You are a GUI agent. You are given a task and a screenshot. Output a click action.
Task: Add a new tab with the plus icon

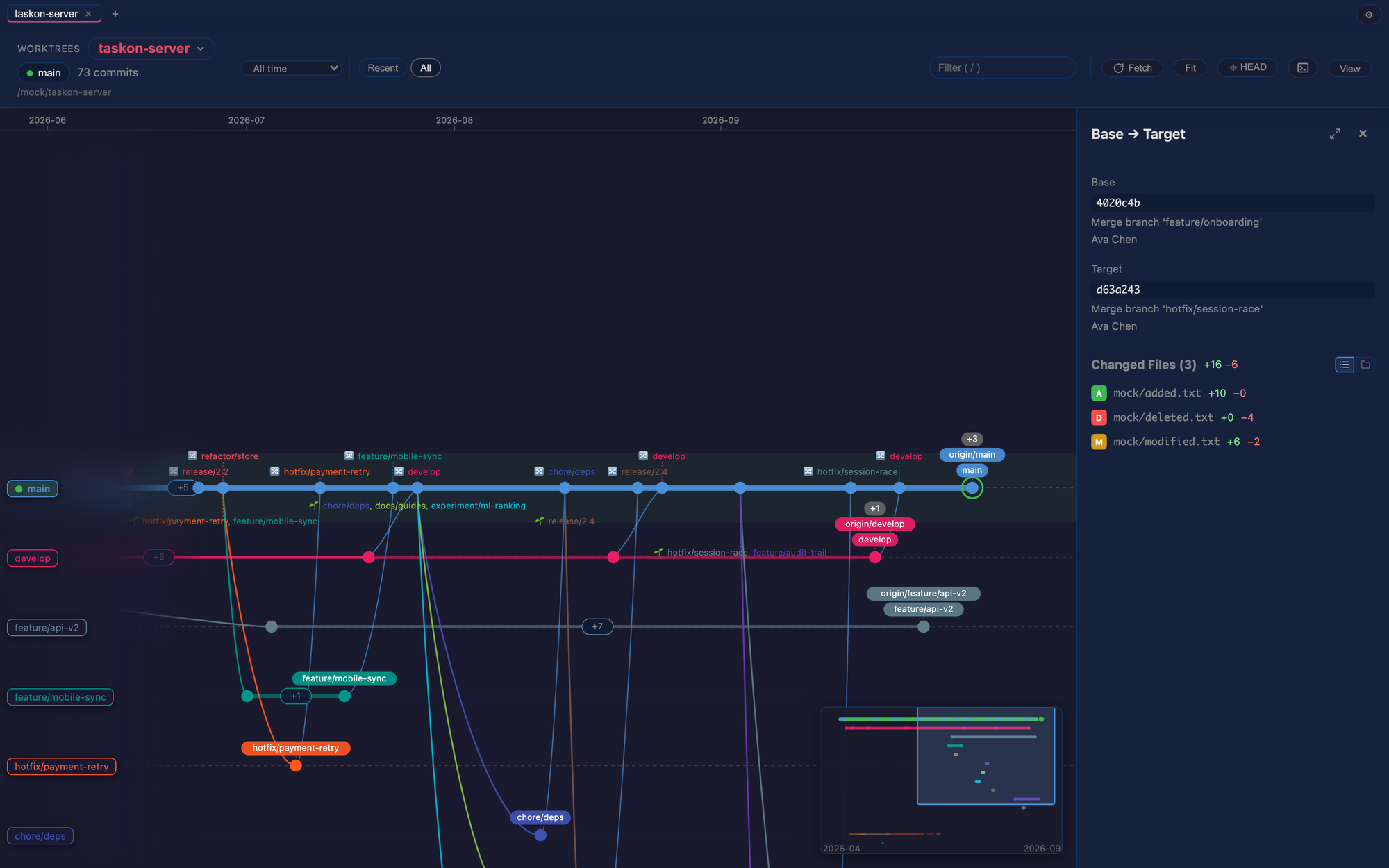click(x=115, y=14)
